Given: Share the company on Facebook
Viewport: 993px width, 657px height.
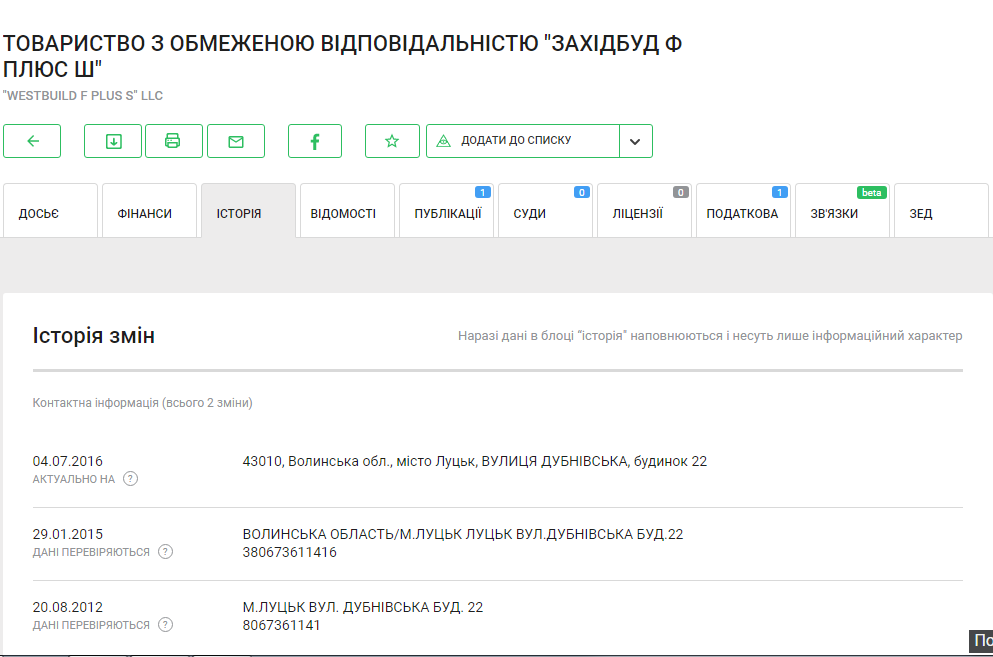Looking at the screenshot, I should 315,141.
